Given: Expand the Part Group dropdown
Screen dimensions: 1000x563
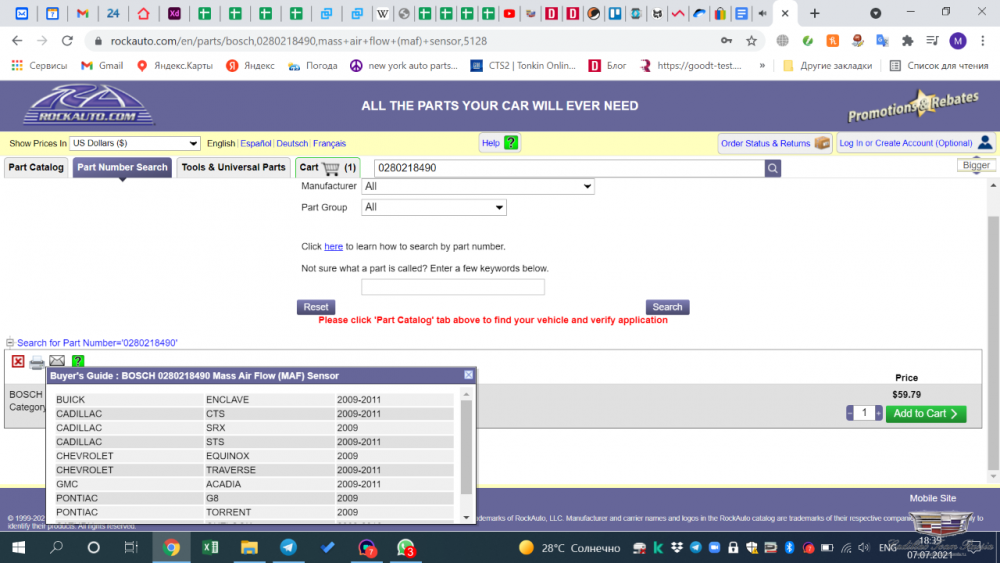Looking at the screenshot, I should (x=434, y=208).
